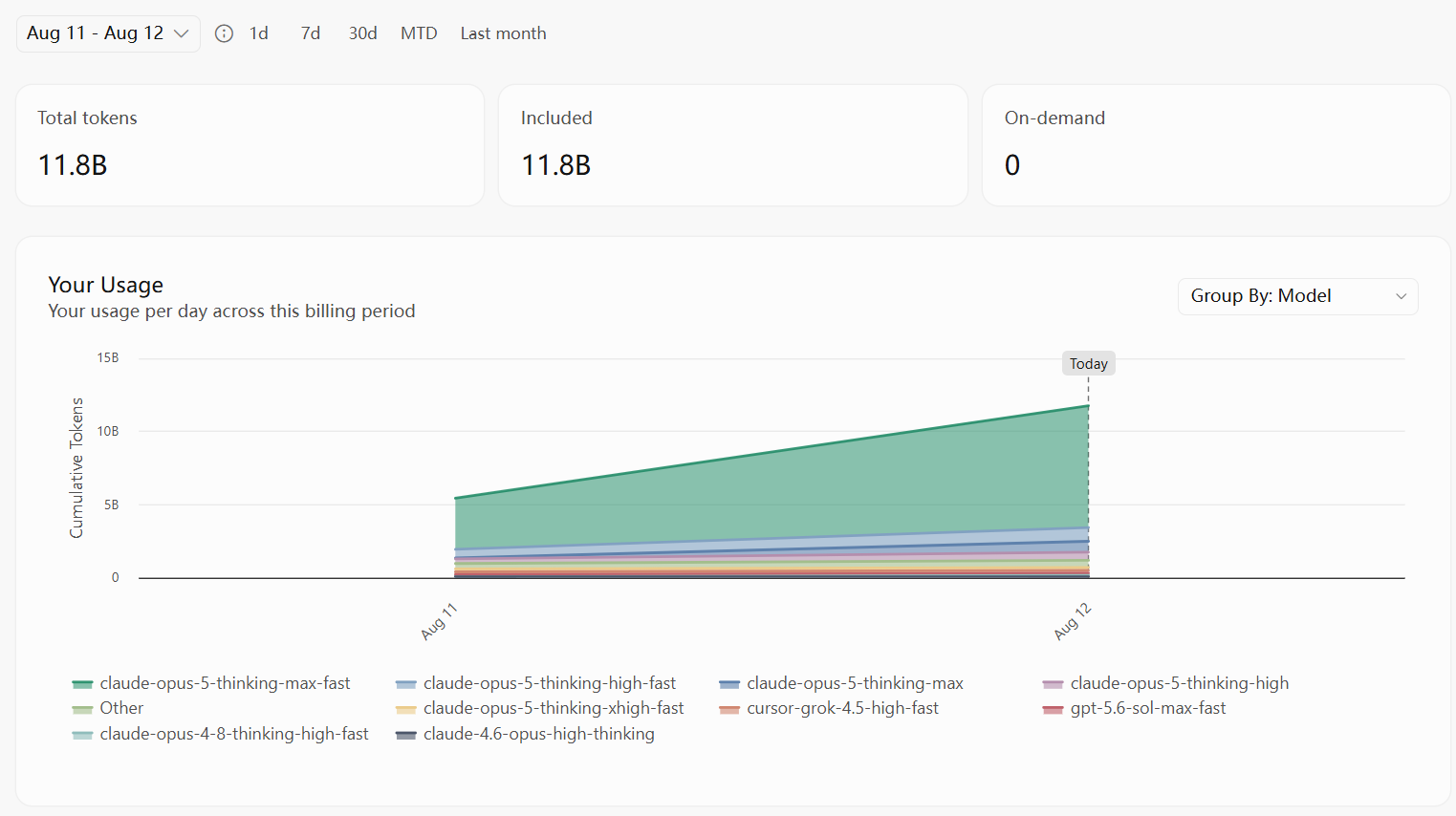
Task: Click claude-4.6-opus-high-thinking dark swatch
Action: (406, 735)
